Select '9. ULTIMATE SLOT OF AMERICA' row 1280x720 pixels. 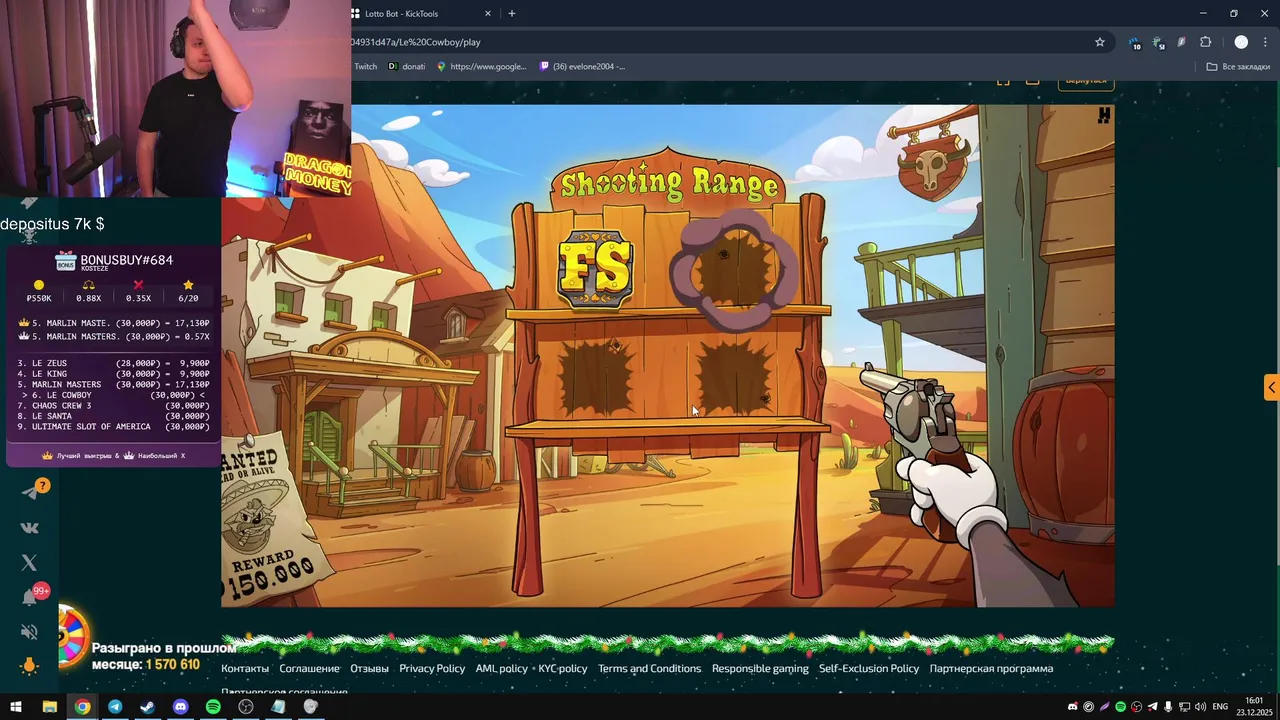click(x=113, y=427)
